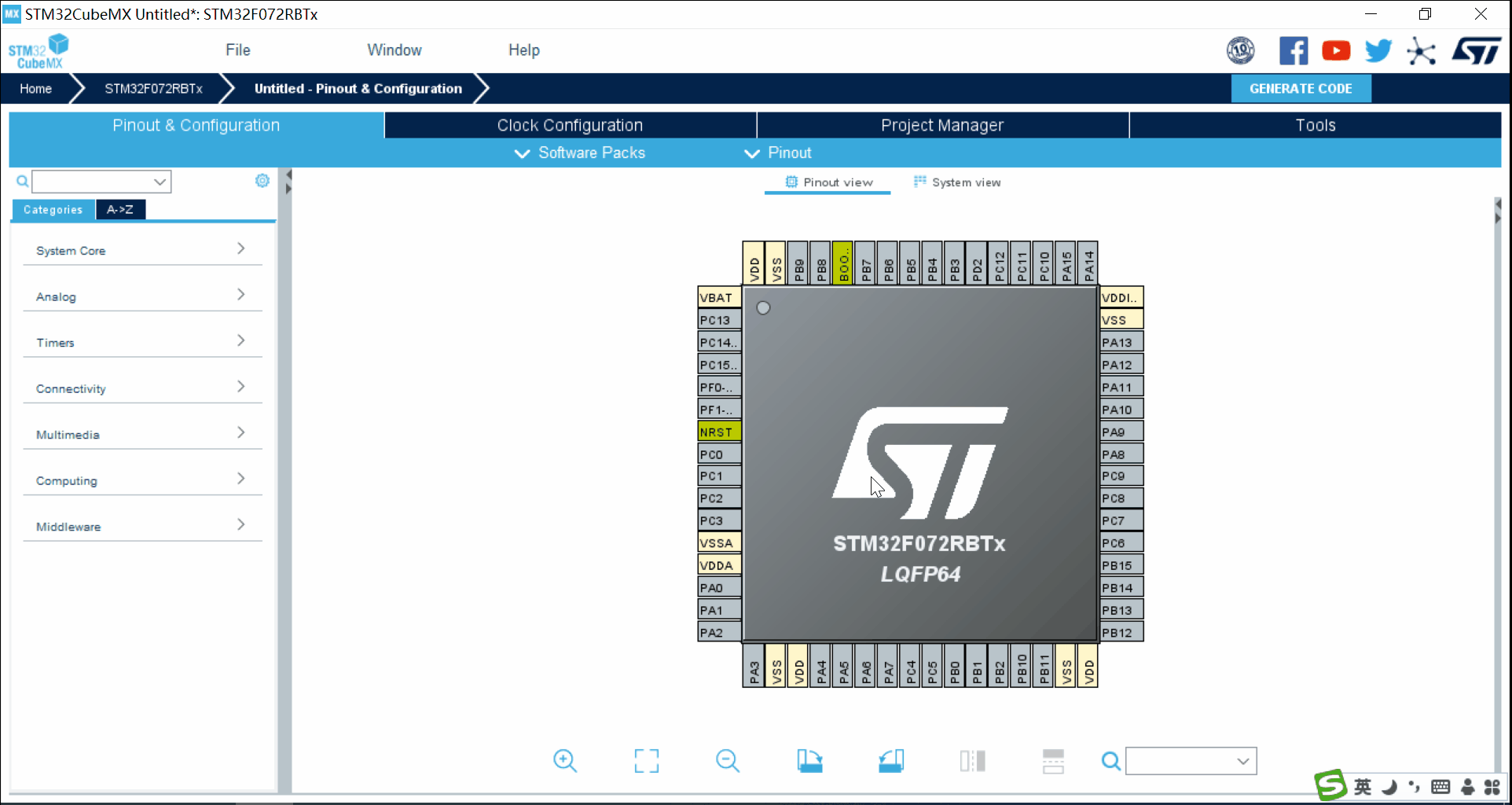Click the IME user account icon
This screenshot has height=805, width=1512.
point(1467,787)
